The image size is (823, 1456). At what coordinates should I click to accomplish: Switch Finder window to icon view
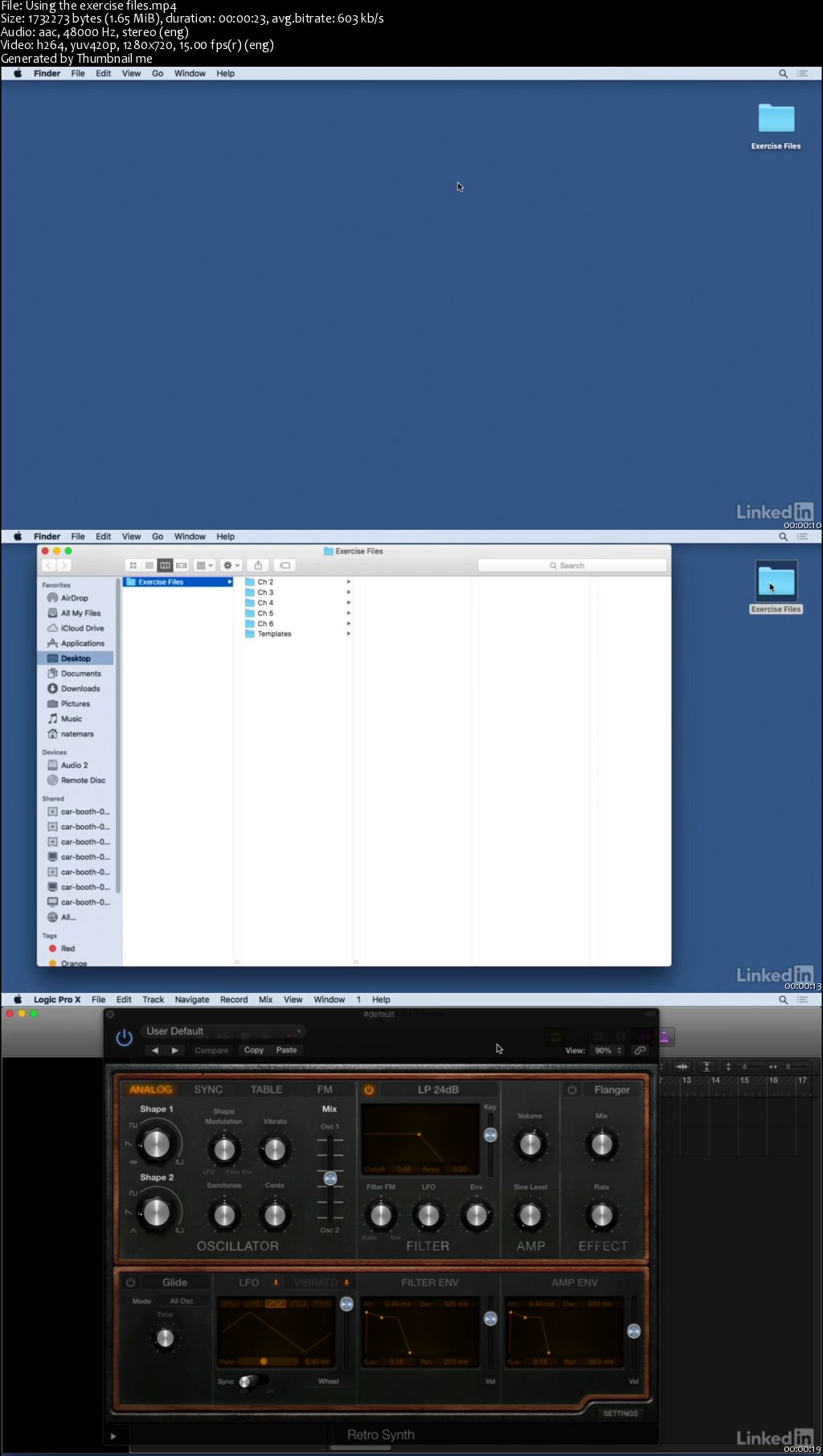[x=133, y=565]
